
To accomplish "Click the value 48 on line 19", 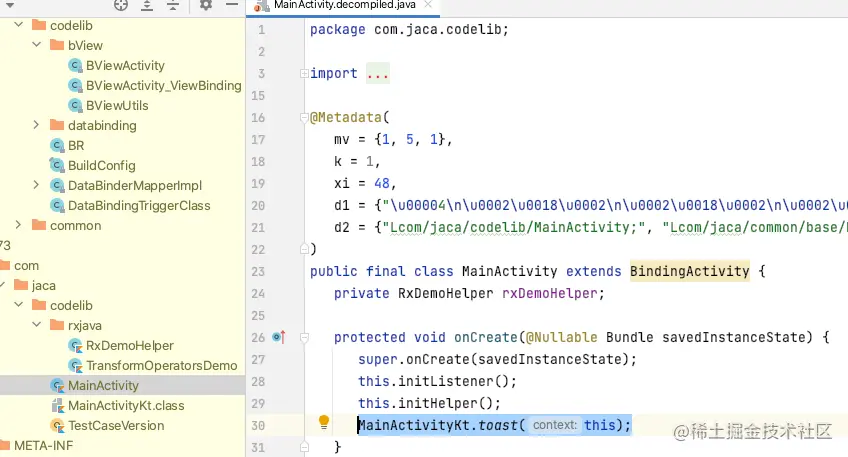I will (x=382, y=183).
